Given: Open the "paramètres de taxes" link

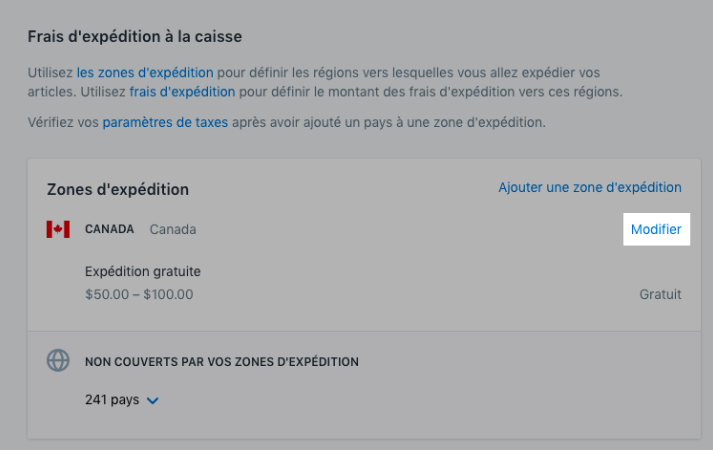Looking at the screenshot, I should click(x=165, y=122).
